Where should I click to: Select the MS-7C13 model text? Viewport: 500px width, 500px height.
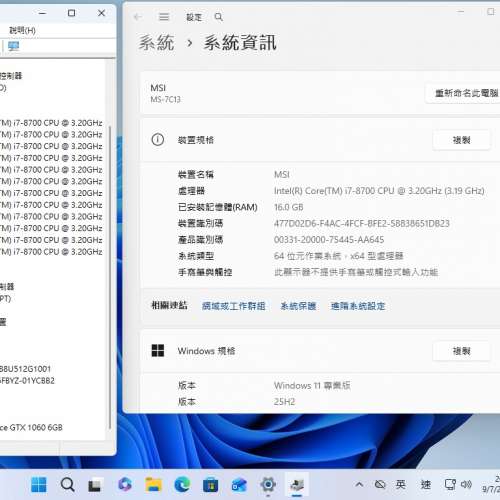tap(165, 99)
